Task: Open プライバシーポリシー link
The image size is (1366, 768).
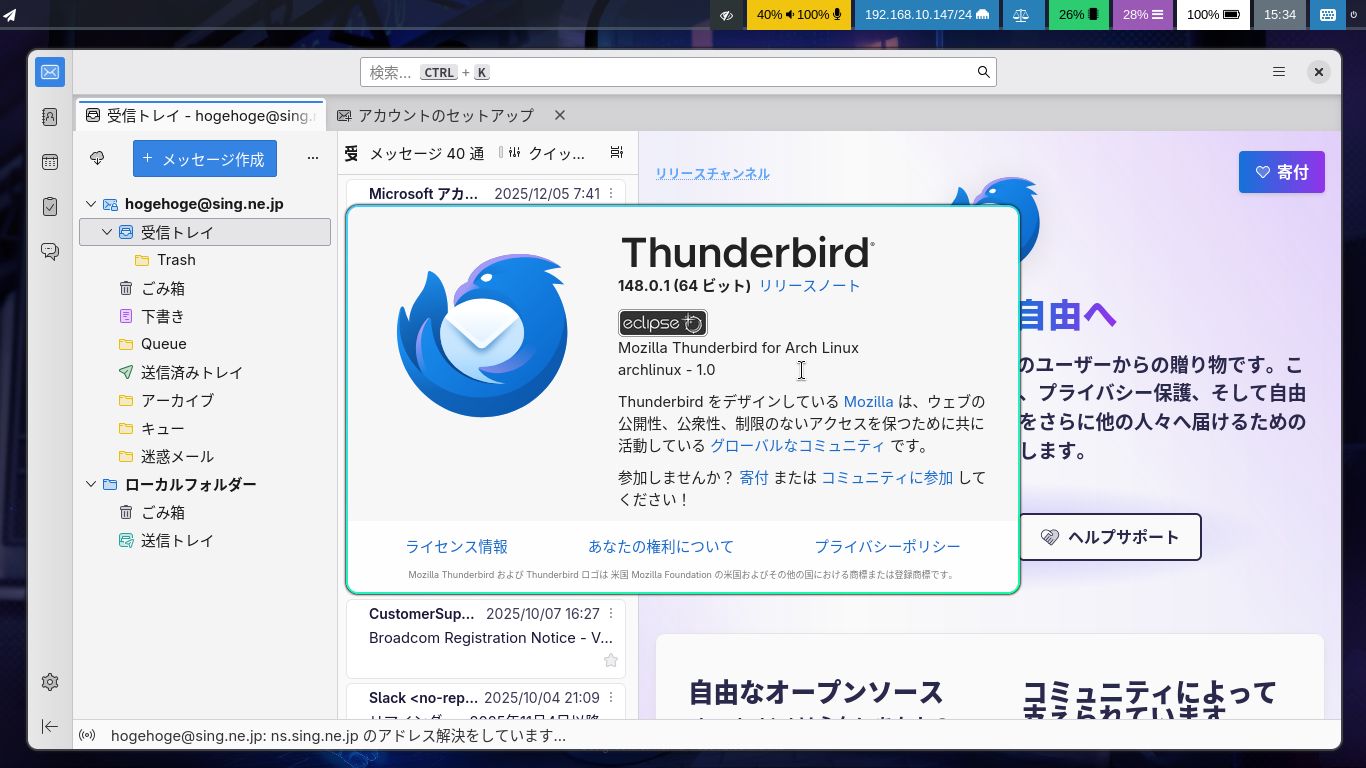Action: [887, 547]
